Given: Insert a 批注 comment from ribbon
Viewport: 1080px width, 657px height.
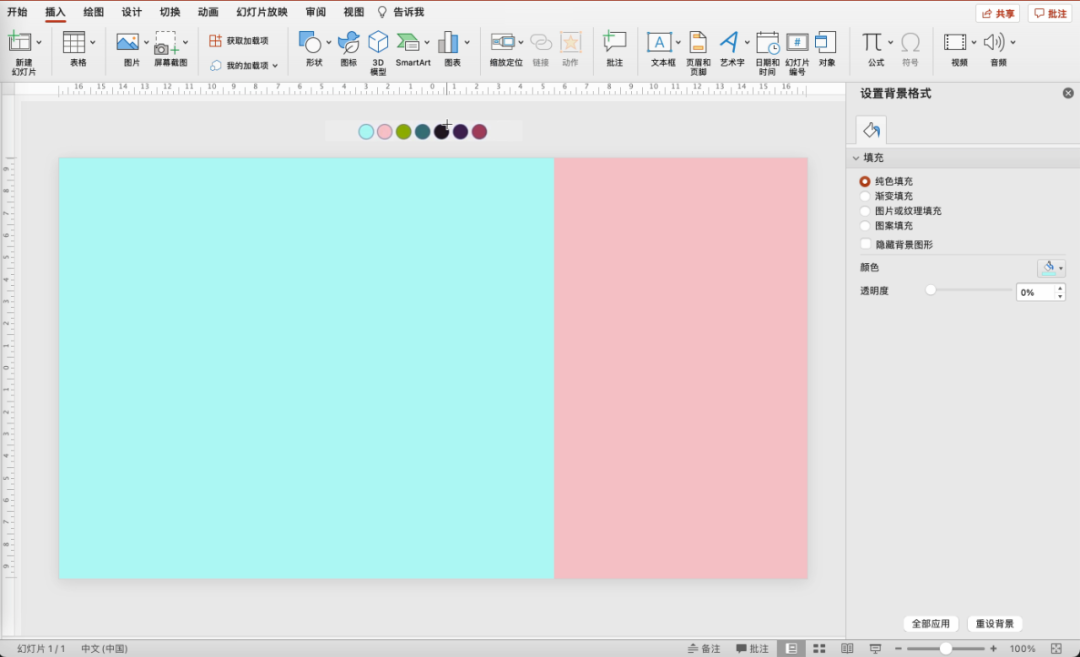Looking at the screenshot, I should [614, 42].
